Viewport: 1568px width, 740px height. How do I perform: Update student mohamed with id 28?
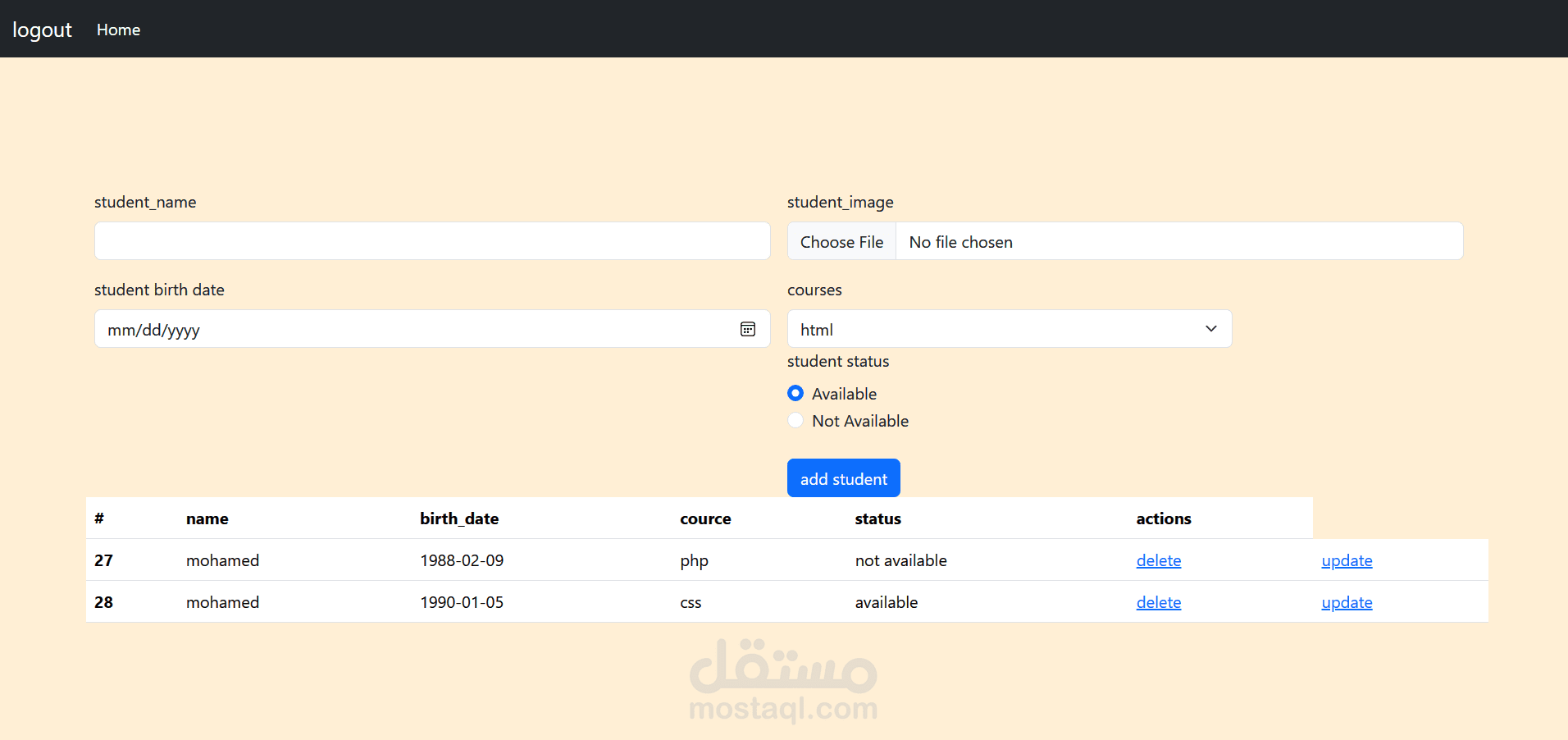(1347, 602)
